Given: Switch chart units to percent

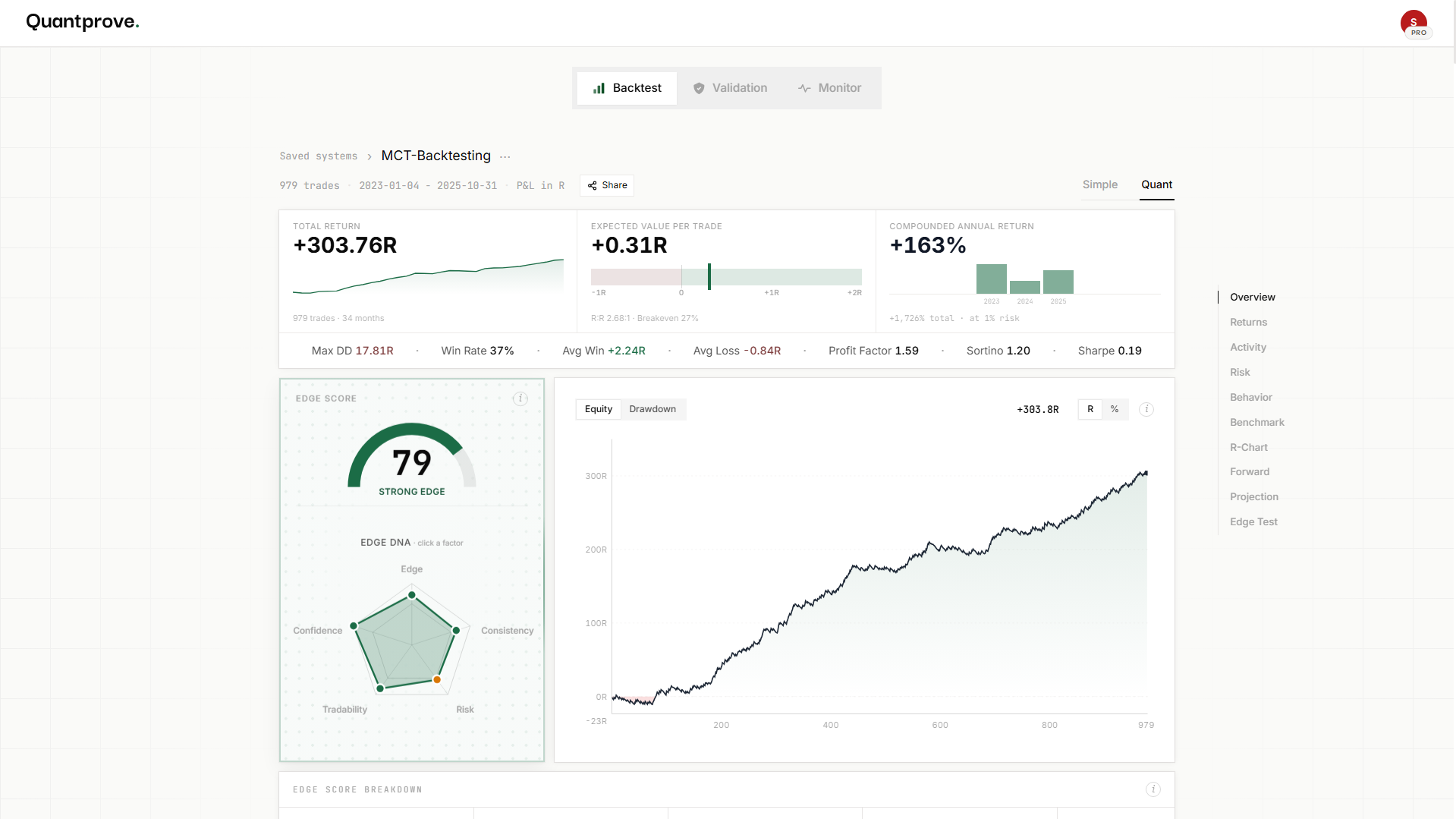Looking at the screenshot, I should pos(1115,409).
